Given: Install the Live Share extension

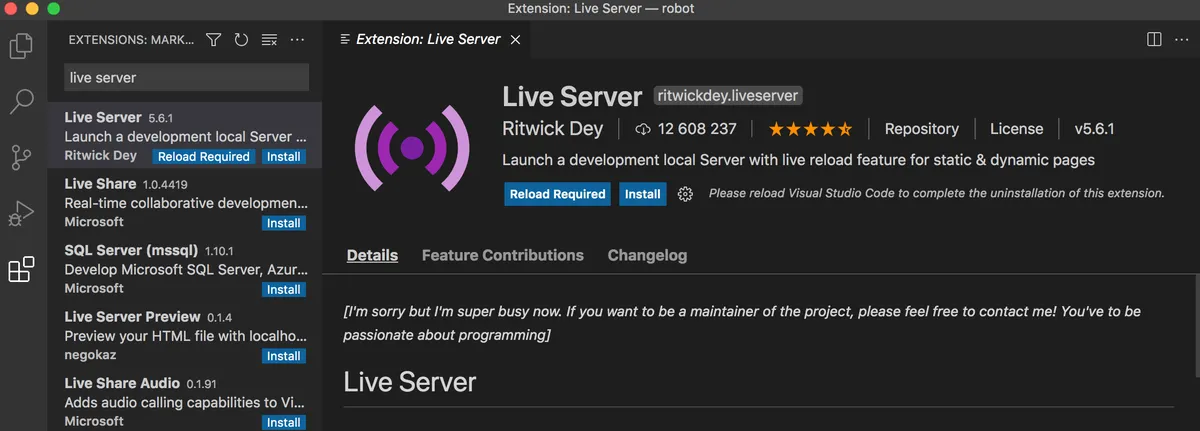Looking at the screenshot, I should [284, 223].
